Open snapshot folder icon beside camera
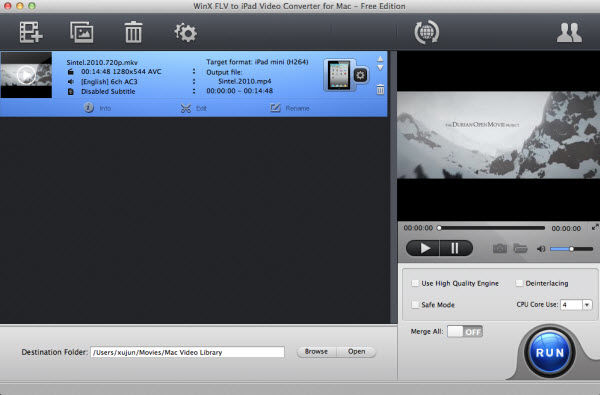Screen dimensions: 600x395 (520, 249)
